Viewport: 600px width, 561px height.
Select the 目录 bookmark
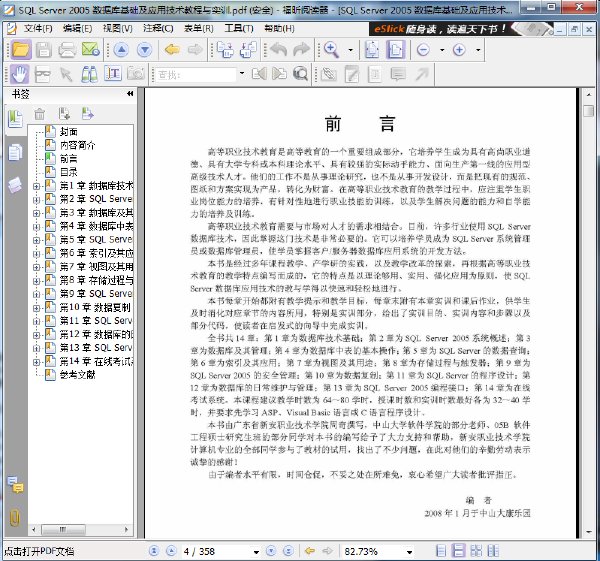(x=68, y=172)
